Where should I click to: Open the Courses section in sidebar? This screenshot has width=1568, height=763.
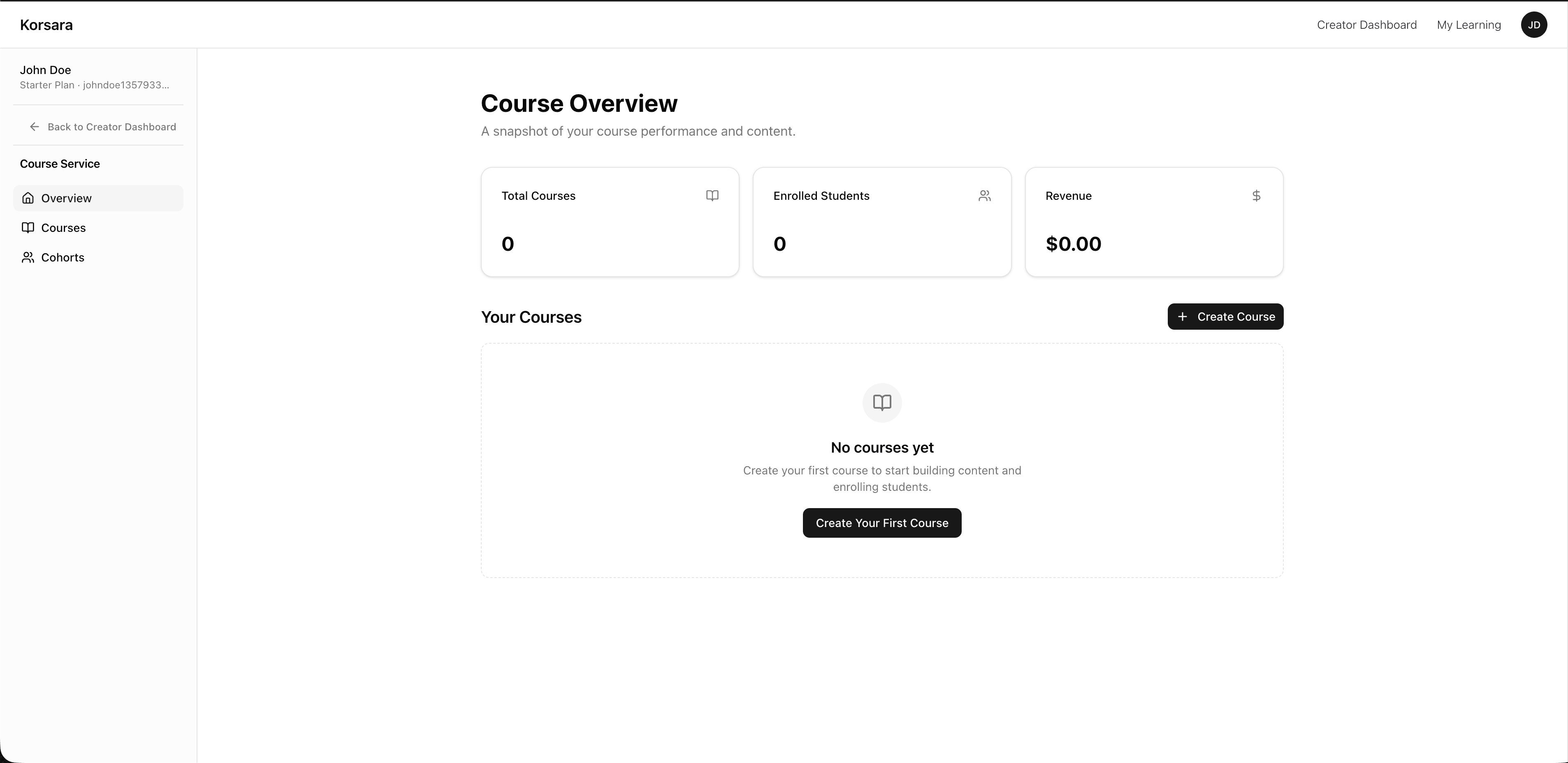63,228
